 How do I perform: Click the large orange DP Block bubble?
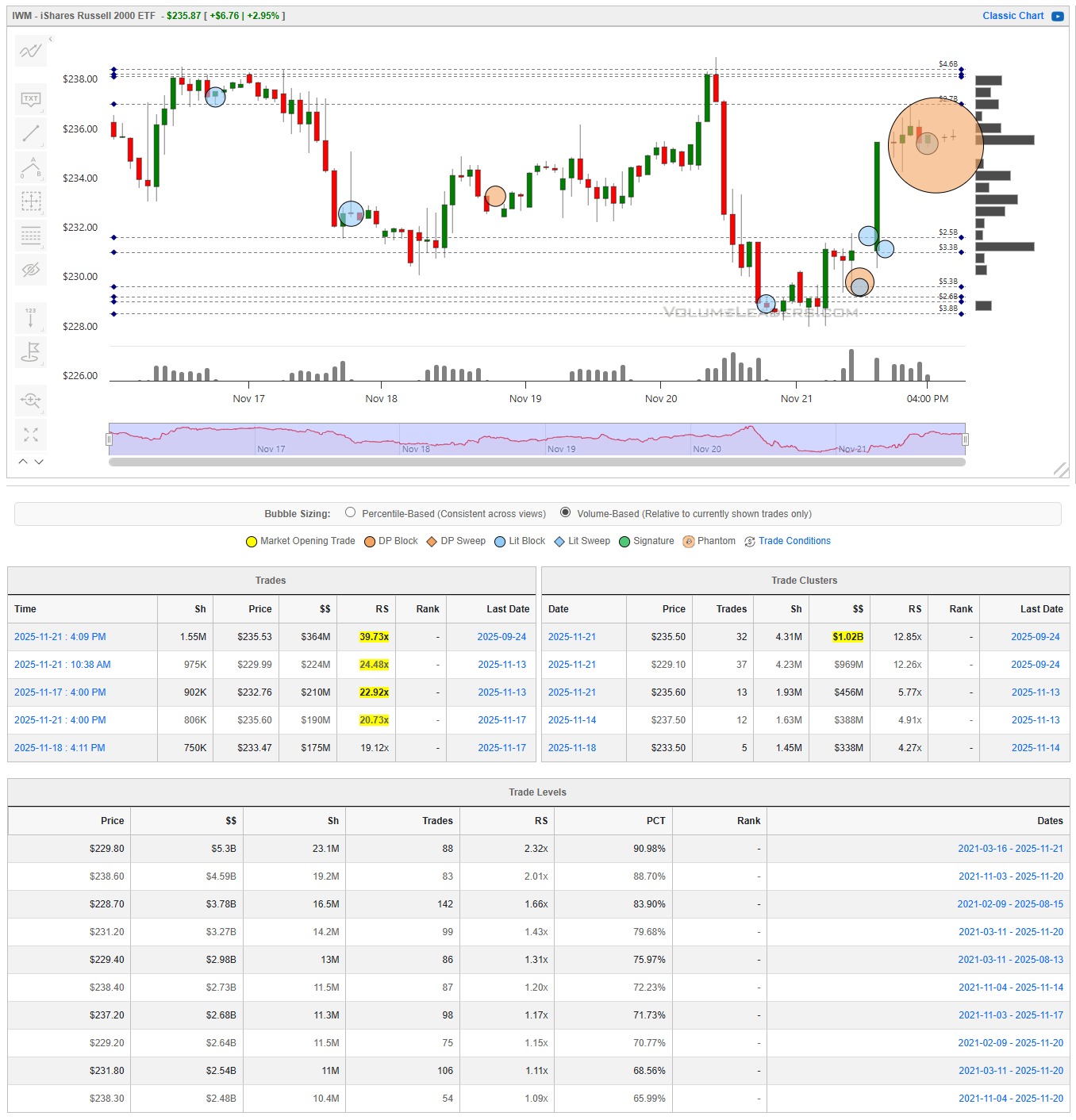point(936,145)
